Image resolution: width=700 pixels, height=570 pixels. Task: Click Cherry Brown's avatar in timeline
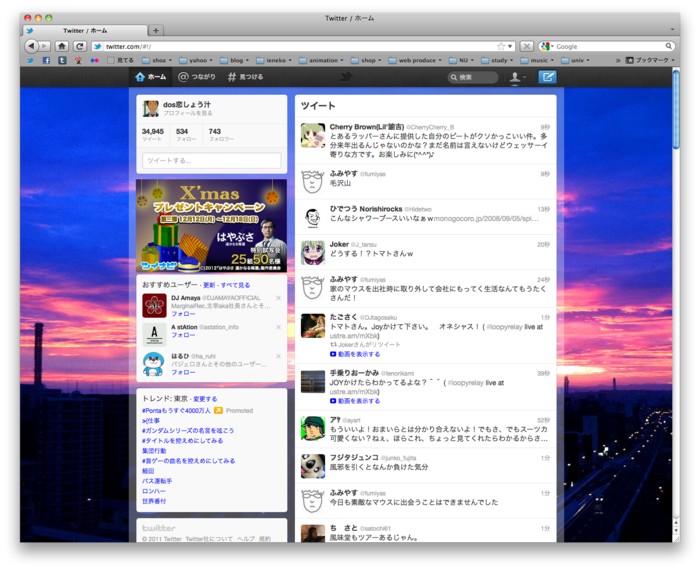click(312, 135)
